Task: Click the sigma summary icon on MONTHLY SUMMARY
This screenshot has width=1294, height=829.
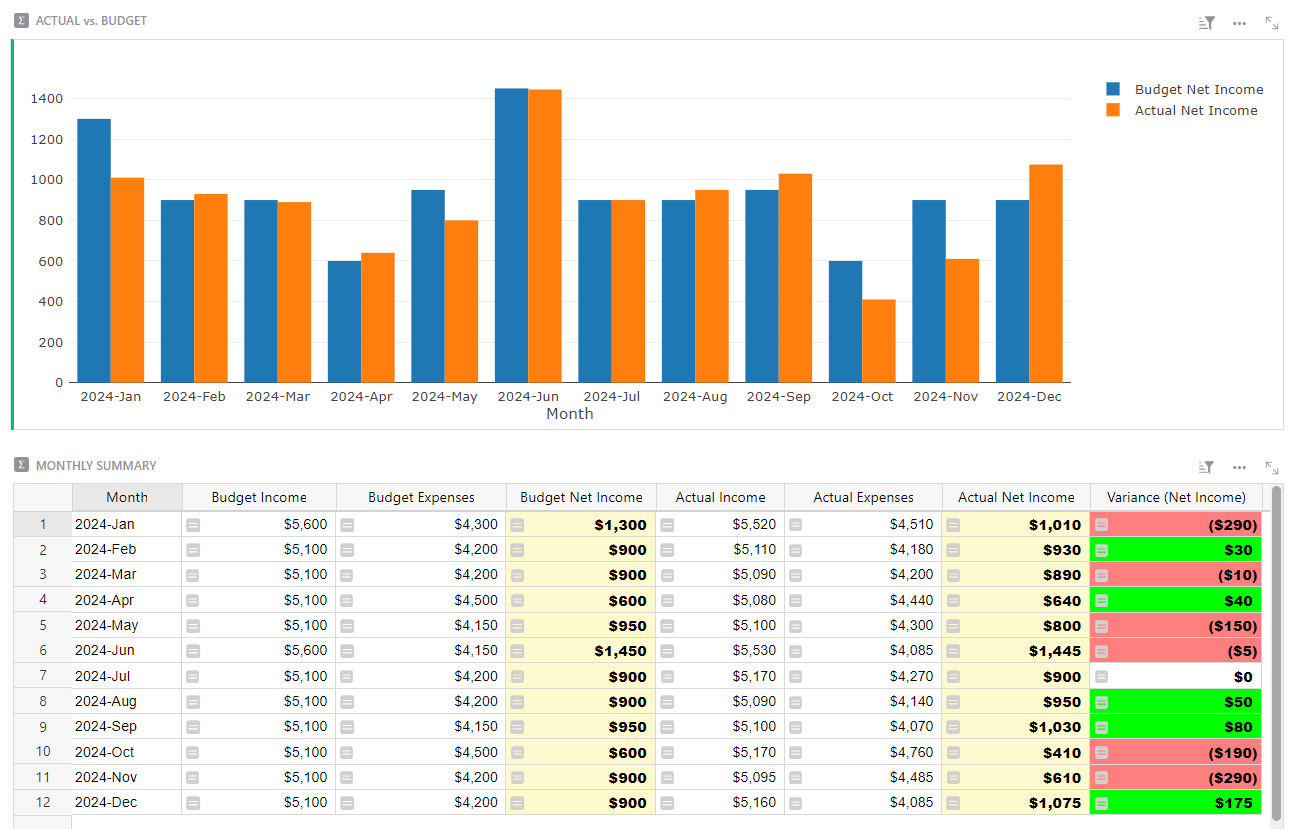Action: coord(19,465)
